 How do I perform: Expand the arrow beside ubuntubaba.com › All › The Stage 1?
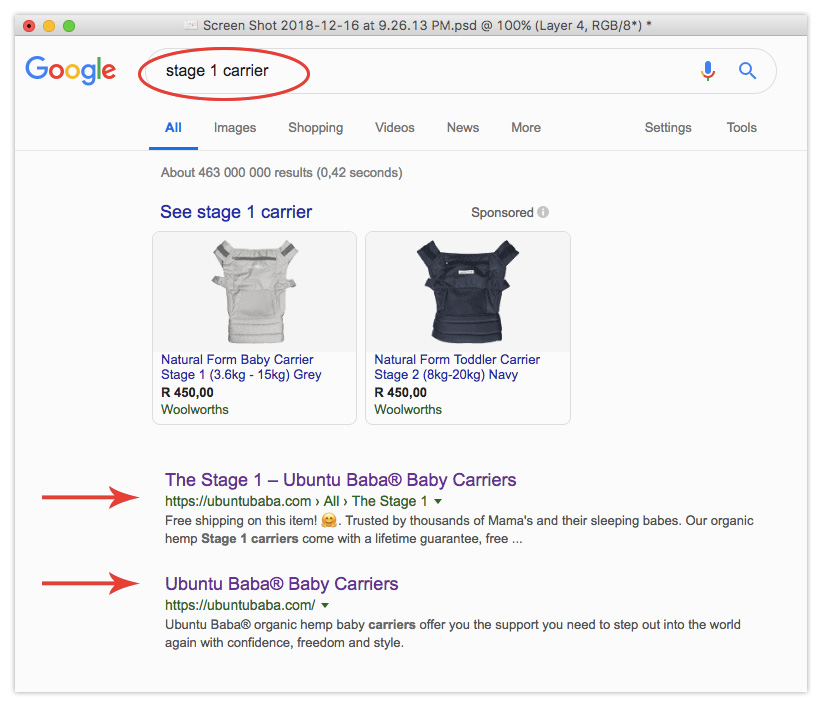coord(438,502)
